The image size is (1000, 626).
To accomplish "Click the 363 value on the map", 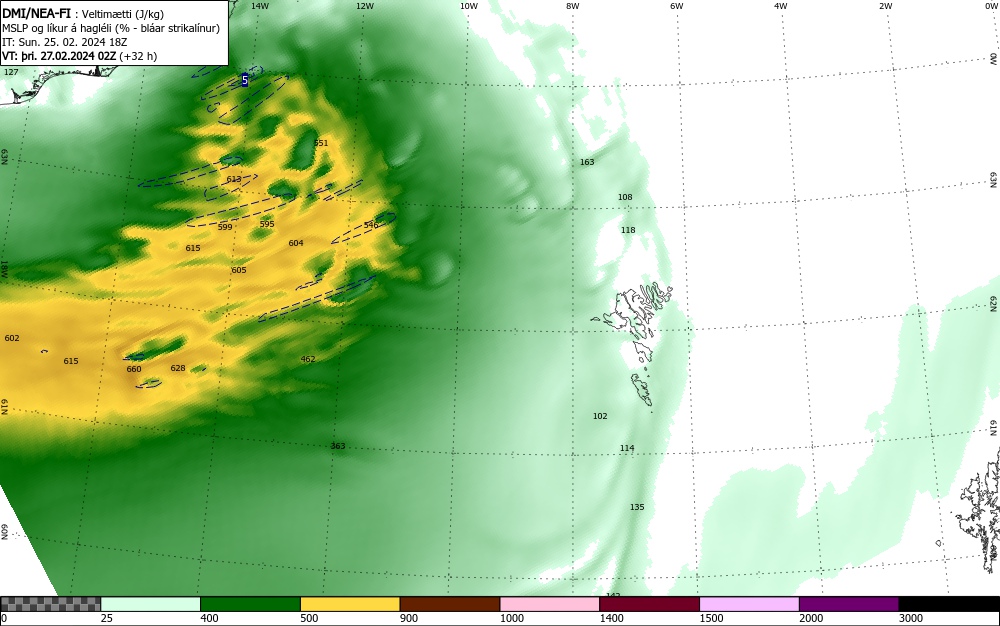I will click(x=338, y=446).
